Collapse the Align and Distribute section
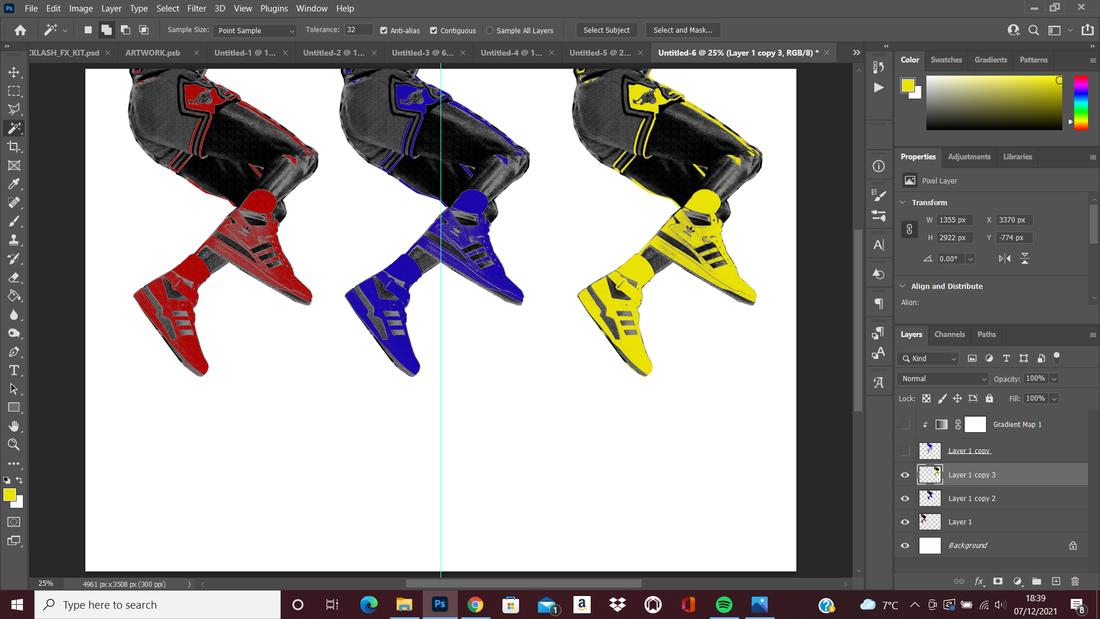 (x=903, y=286)
